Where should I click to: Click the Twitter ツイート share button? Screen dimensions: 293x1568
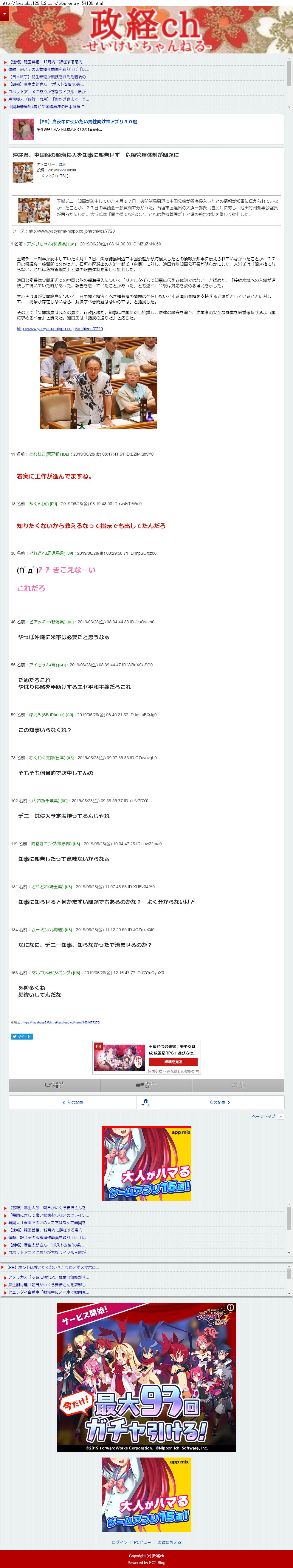[22, 1036]
